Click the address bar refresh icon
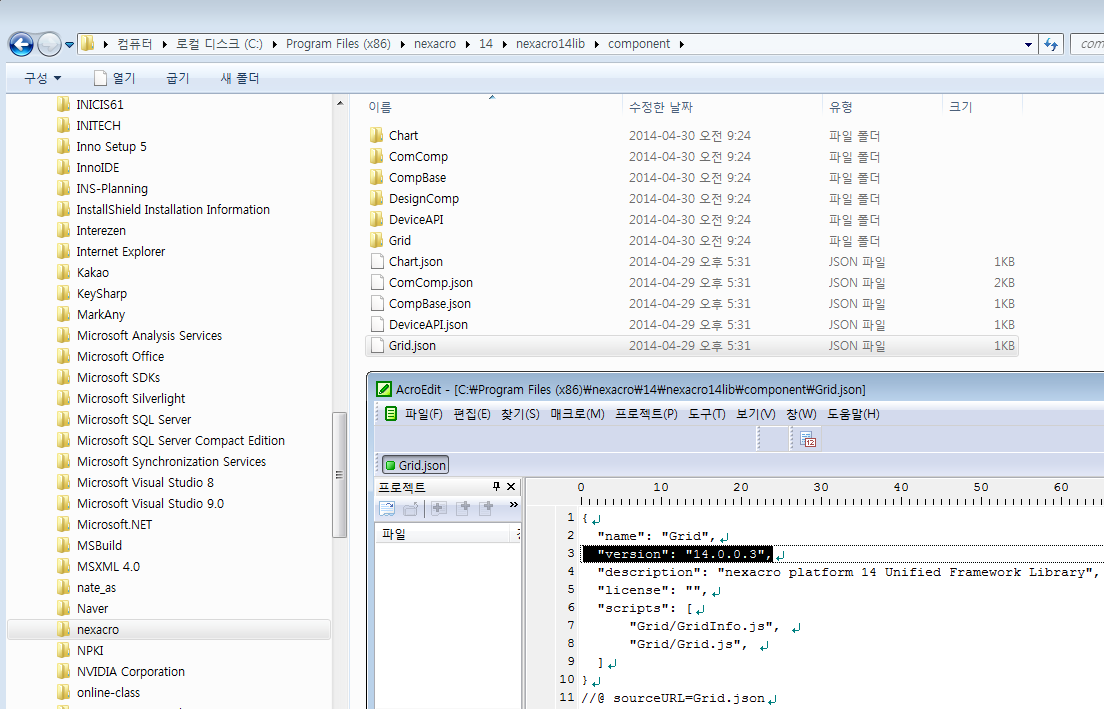The image size is (1104, 709). pyautogui.click(x=1051, y=44)
